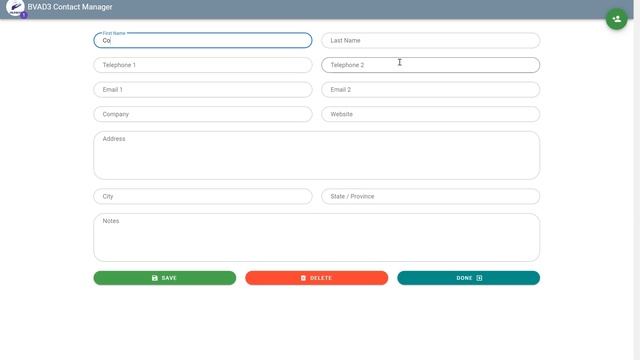Click the purple badge on the logo
The width and height of the screenshot is (640, 360).
point(24,15)
